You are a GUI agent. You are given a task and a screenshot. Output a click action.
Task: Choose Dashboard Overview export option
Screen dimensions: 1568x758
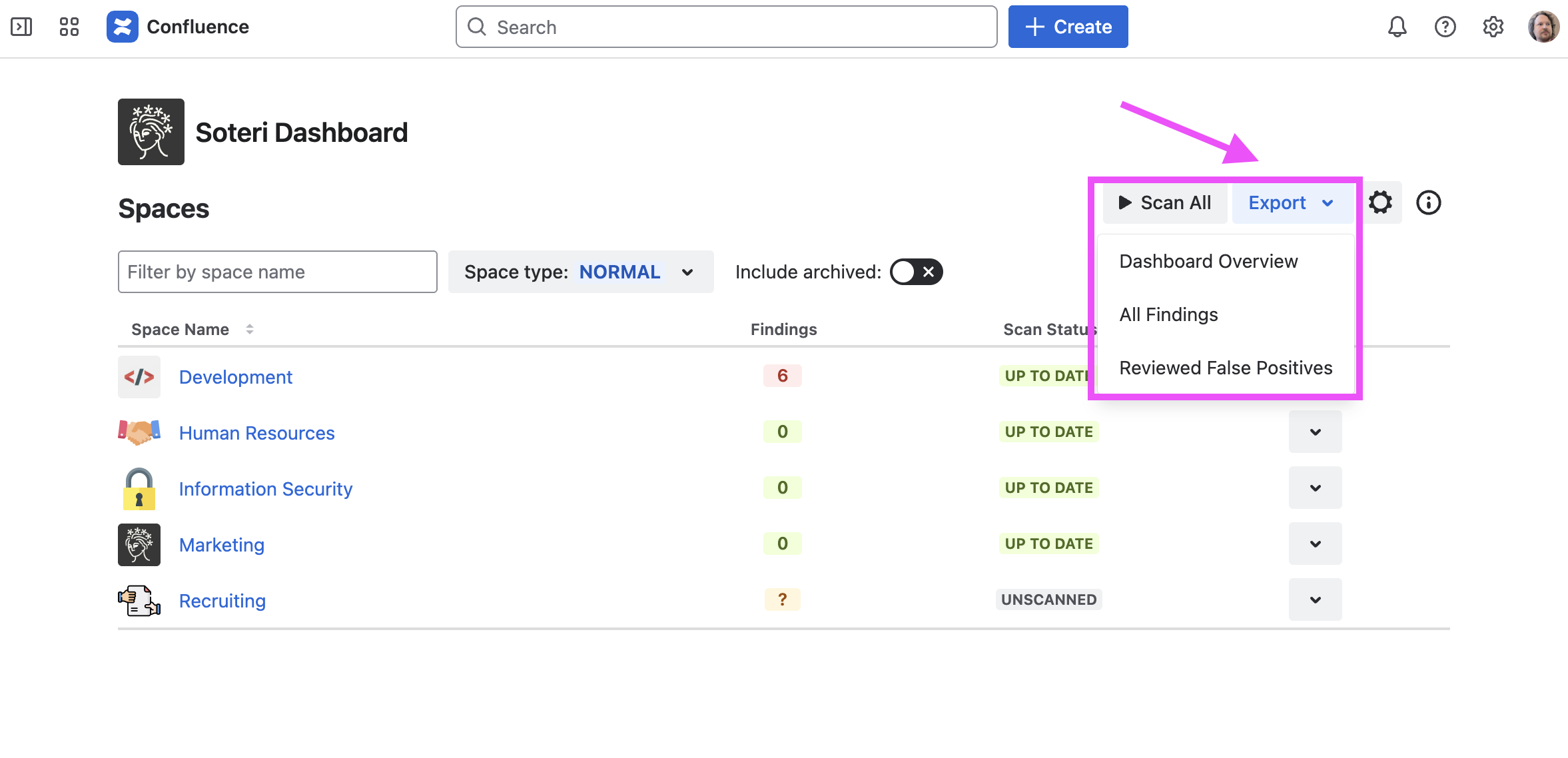1208,261
